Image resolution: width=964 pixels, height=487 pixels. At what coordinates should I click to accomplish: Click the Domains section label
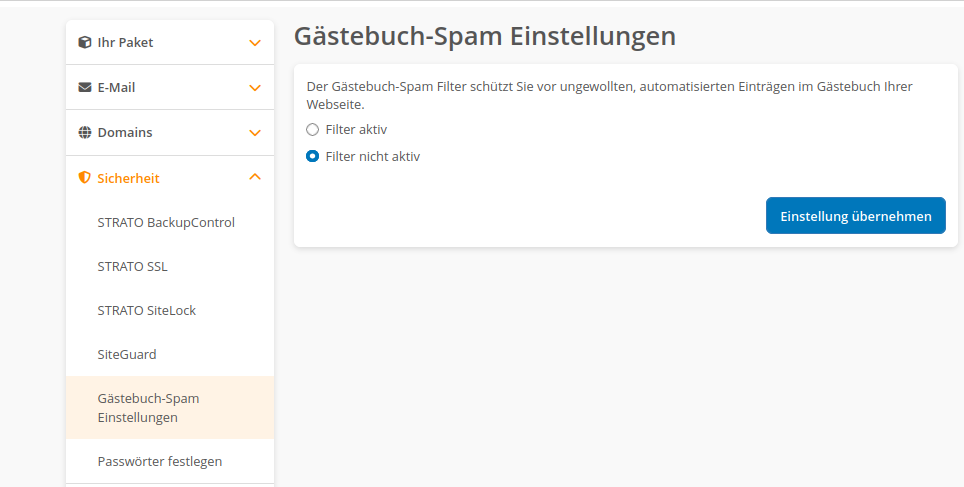(125, 133)
